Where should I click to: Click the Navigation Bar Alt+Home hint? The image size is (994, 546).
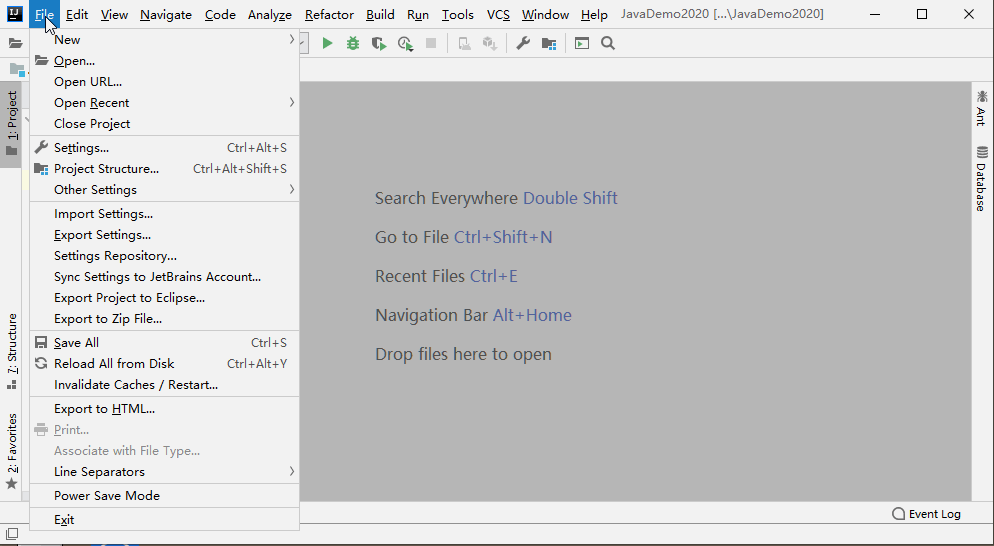pos(474,315)
